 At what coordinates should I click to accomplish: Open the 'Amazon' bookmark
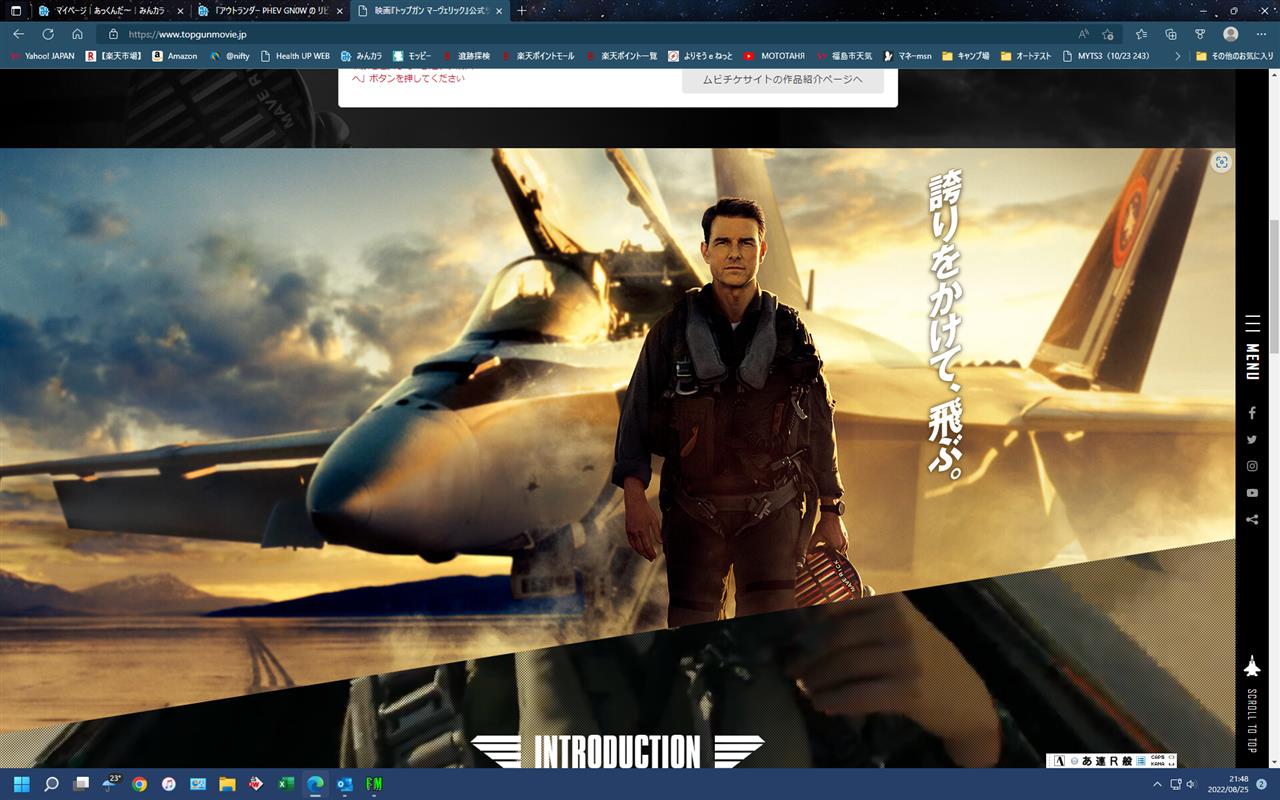pyautogui.click(x=175, y=56)
